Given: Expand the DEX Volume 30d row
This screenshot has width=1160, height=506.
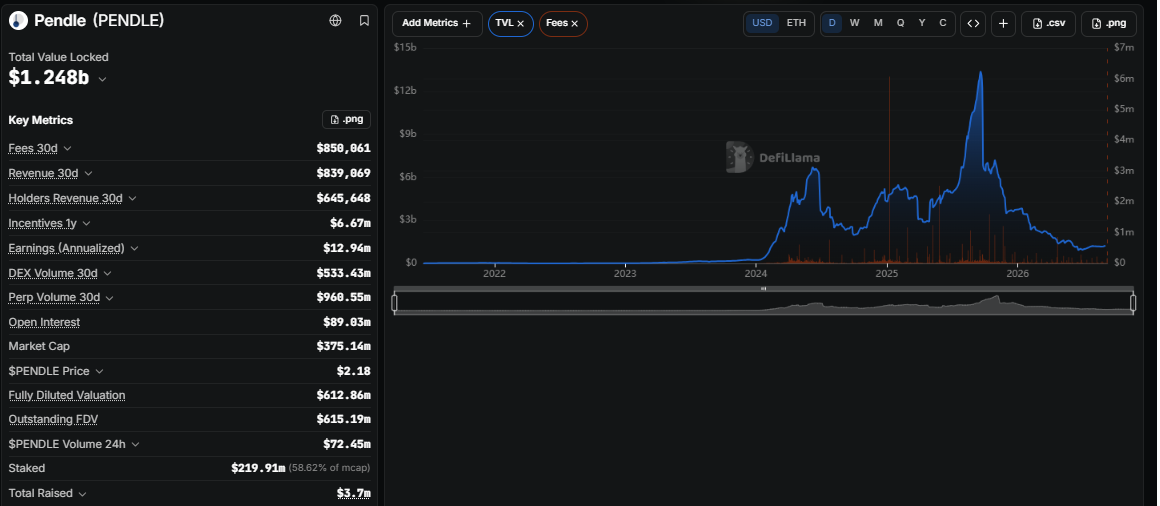Looking at the screenshot, I should (107, 273).
